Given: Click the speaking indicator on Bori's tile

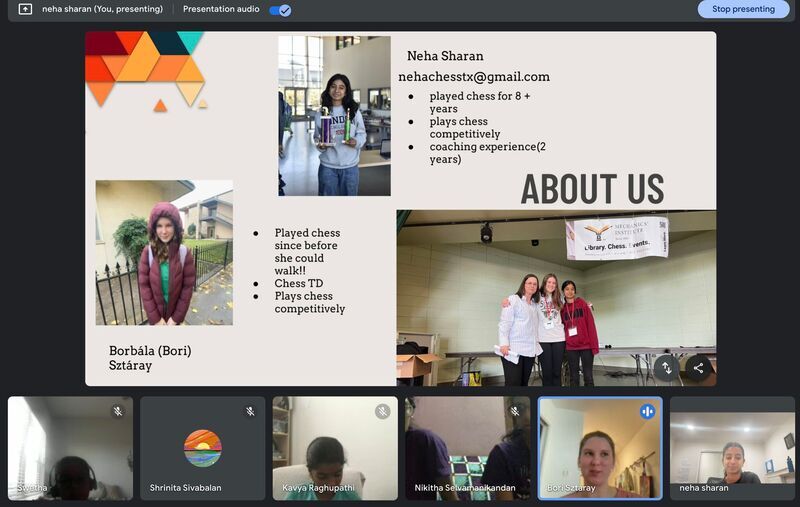Looking at the screenshot, I should (647, 411).
